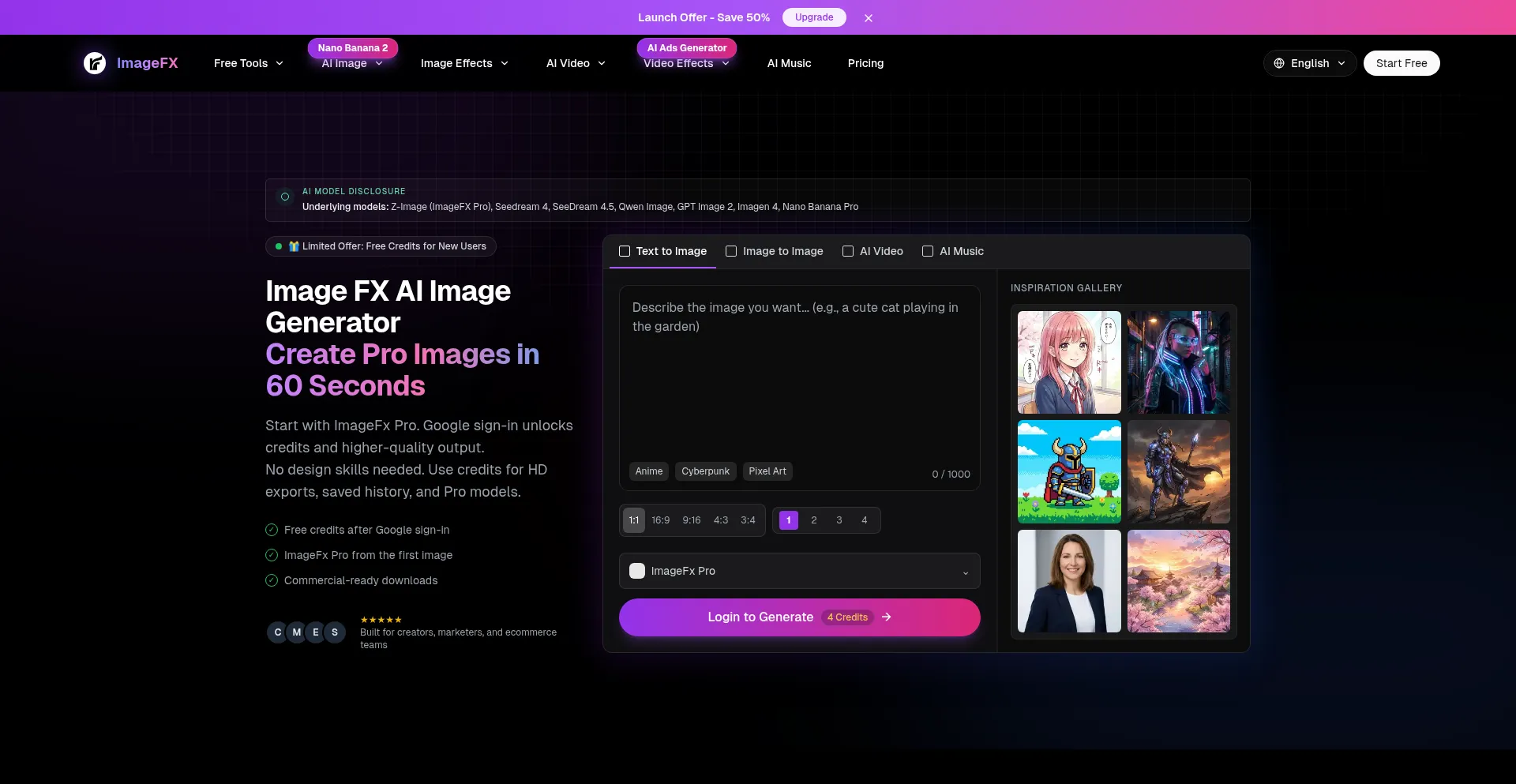Screen dimensions: 1516x784
Task: Open the business woman portrait thumbnail
Action: pyautogui.click(x=1069, y=581)
